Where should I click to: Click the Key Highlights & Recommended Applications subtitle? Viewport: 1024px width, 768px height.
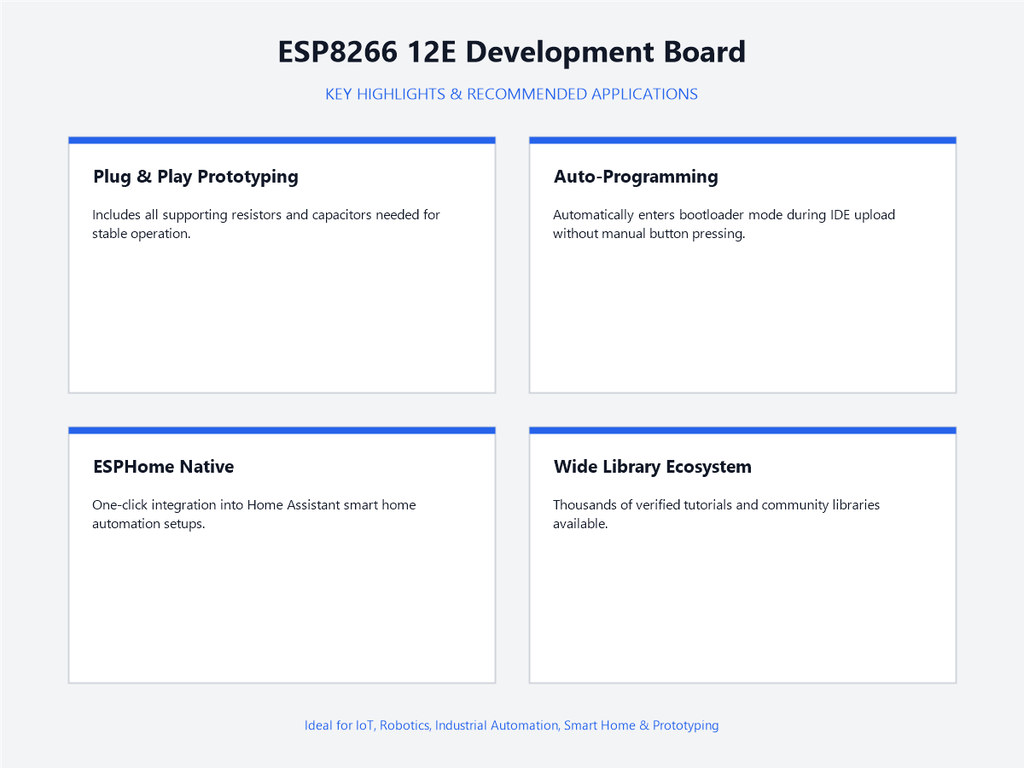tap(511, 94)
